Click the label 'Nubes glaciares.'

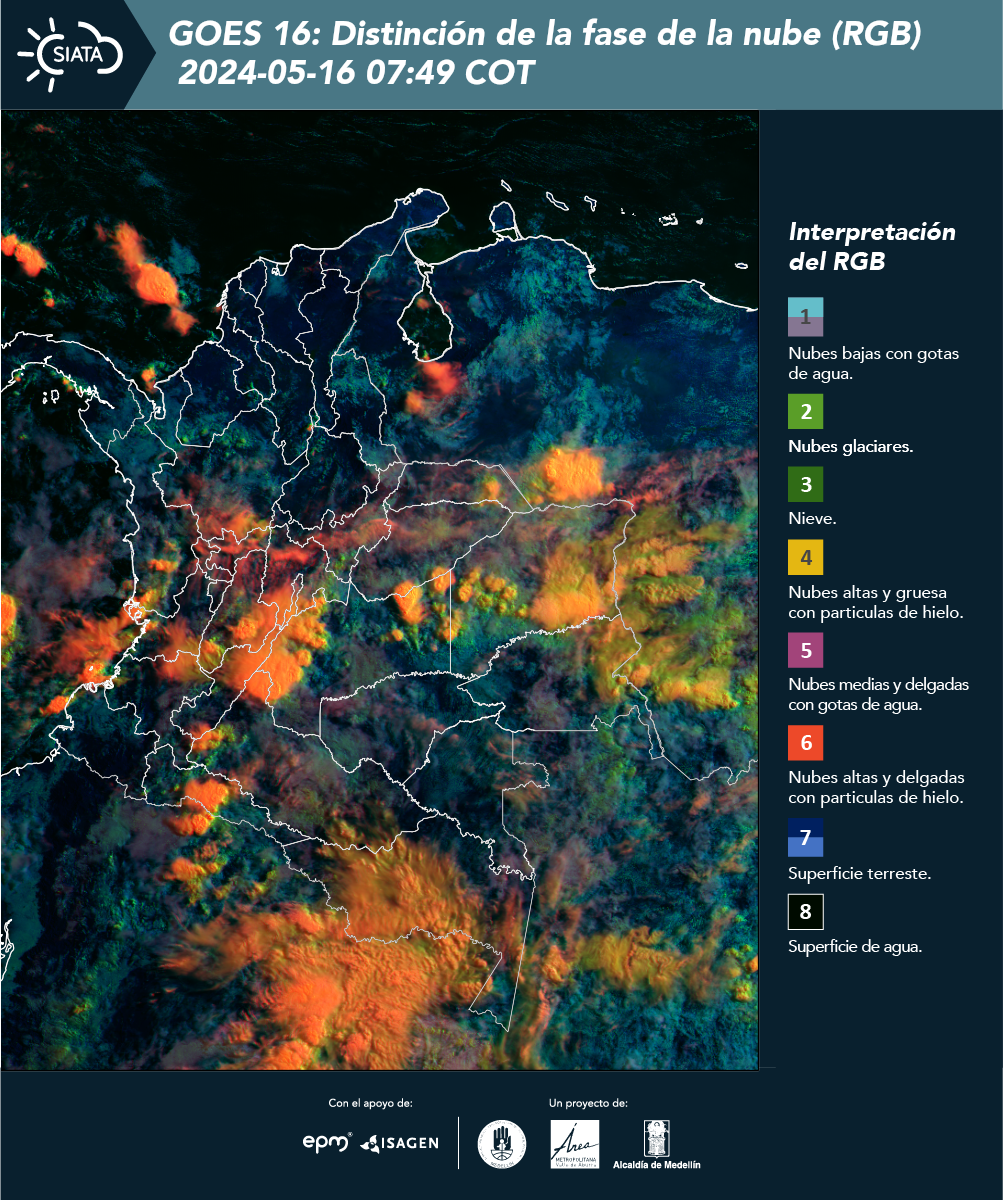coord(850,447)
